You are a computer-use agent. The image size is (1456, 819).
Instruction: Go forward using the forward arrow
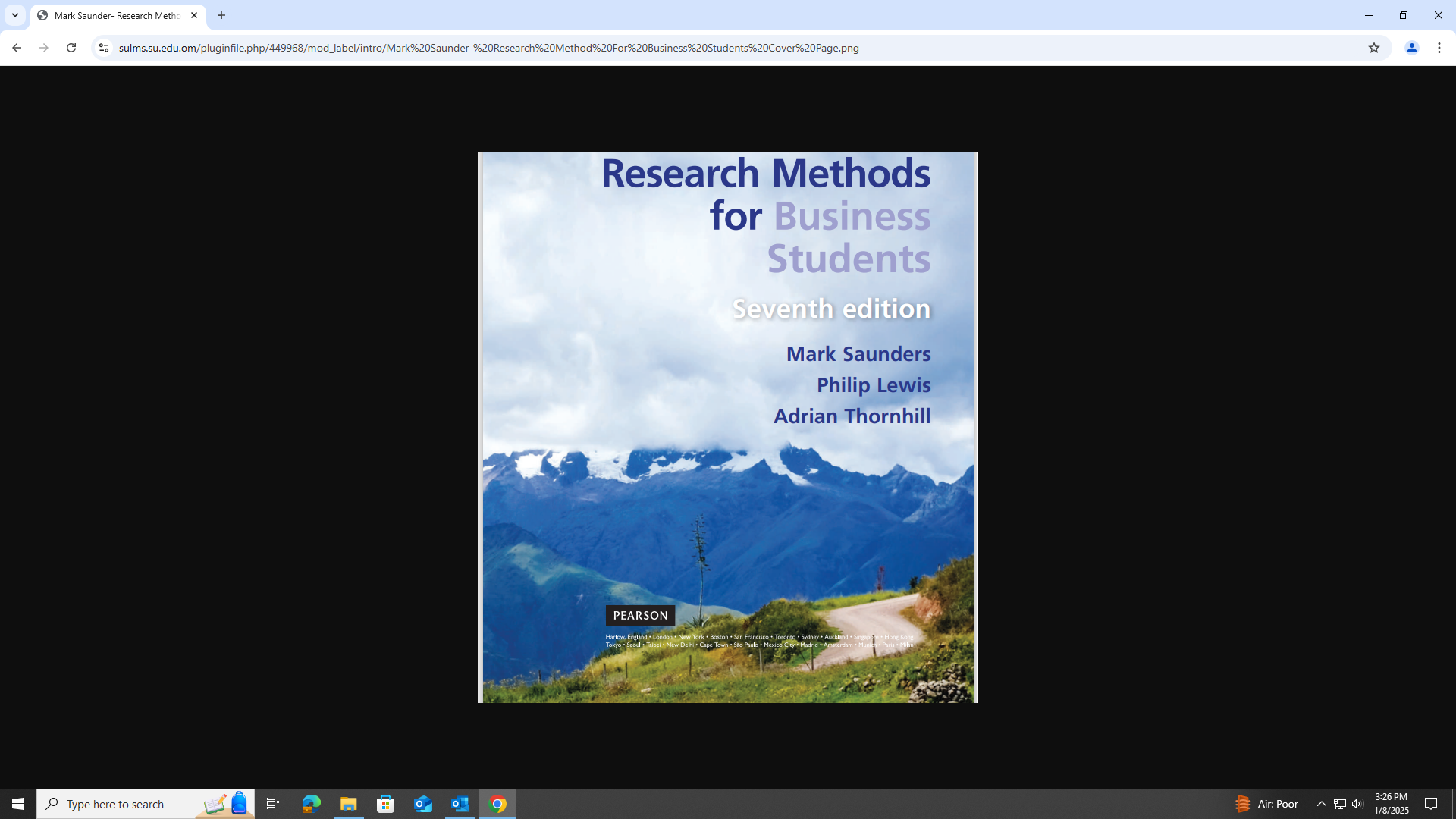click(x=44, y=47)
